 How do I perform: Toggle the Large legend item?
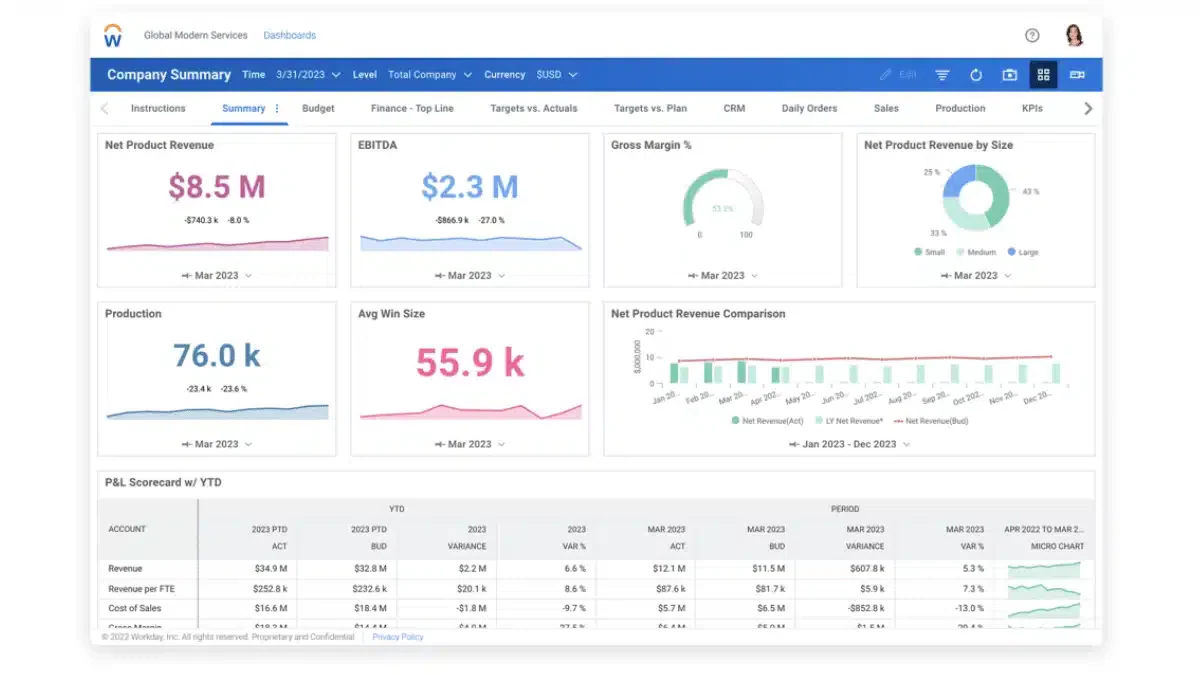pyautogui.click(x=1023, y=252)
